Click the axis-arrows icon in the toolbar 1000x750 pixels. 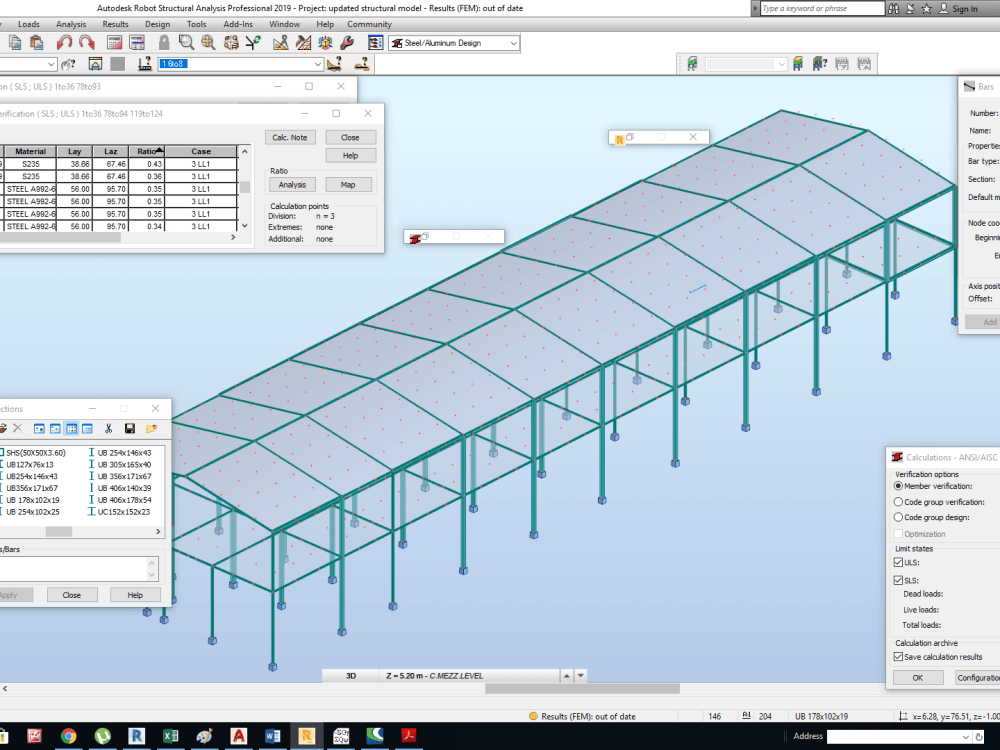coord(253,43)
